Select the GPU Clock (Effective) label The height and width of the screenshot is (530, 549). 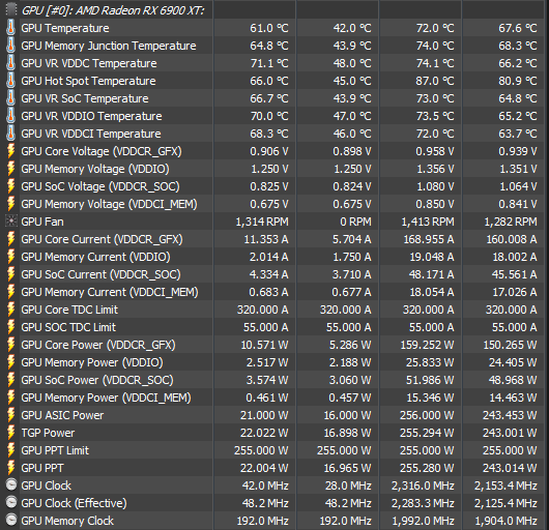tap(74, 503)
